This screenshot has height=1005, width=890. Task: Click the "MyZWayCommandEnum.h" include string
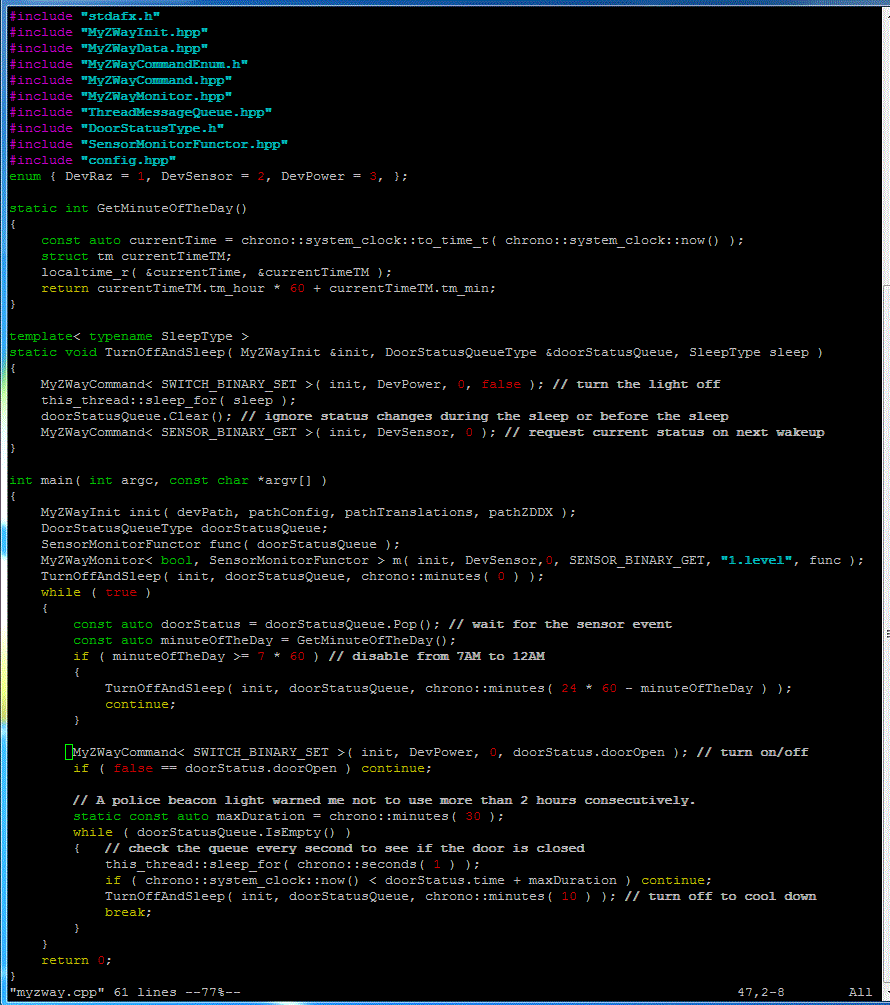click(x=164, y=64)
